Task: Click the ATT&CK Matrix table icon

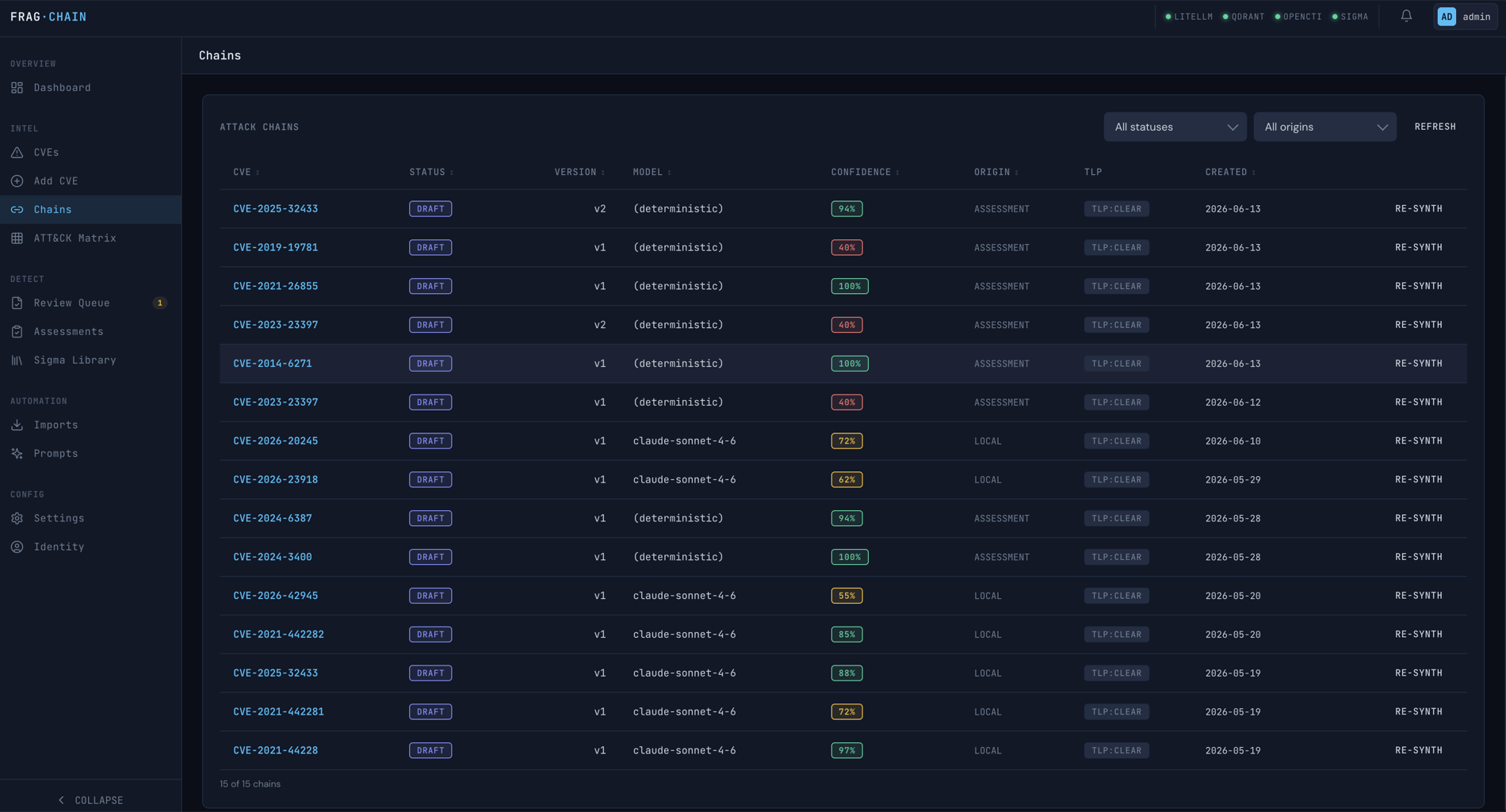Action: (17, 238)
